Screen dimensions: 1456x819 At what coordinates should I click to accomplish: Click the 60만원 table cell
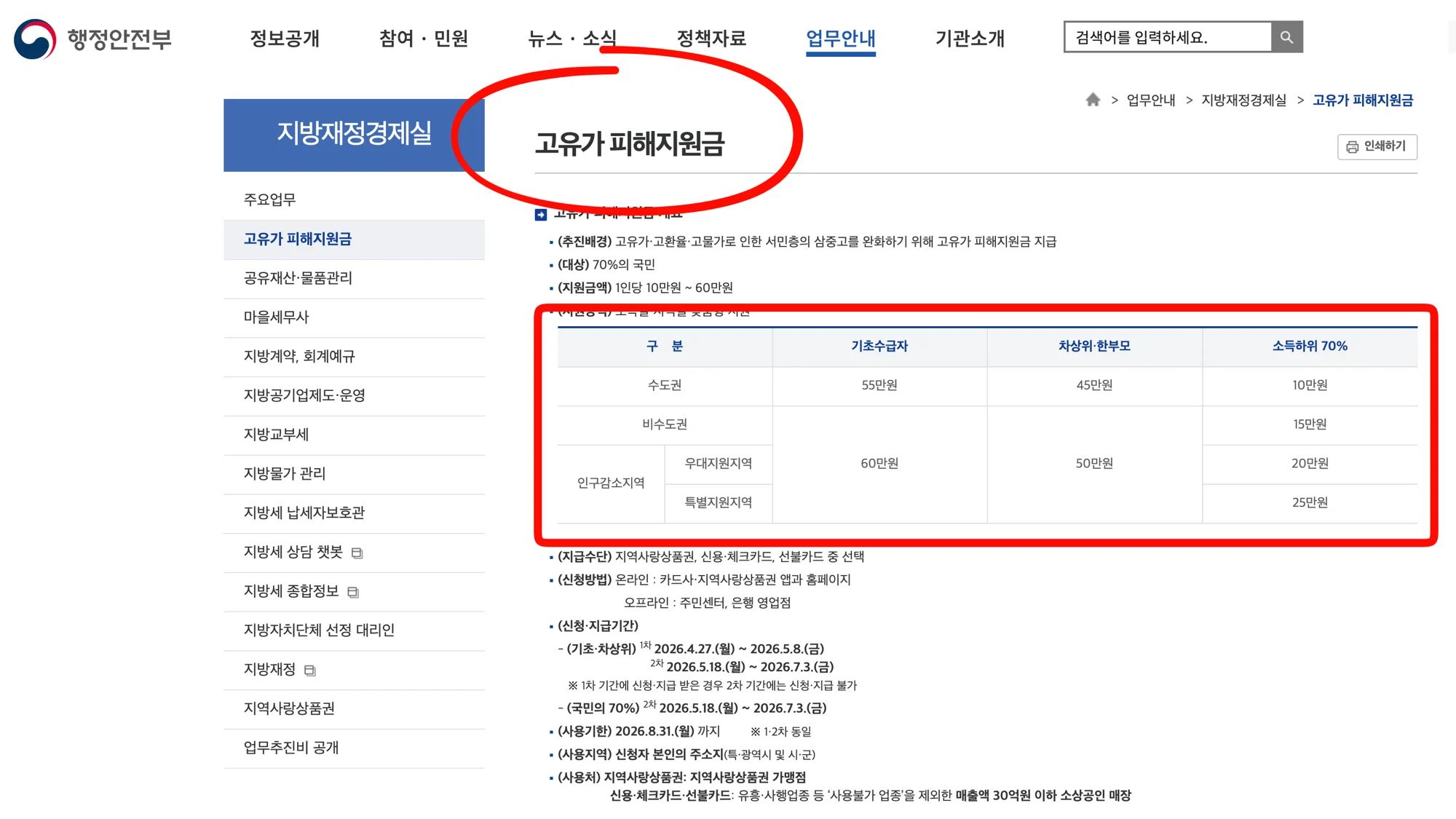(x=879, y=464)
